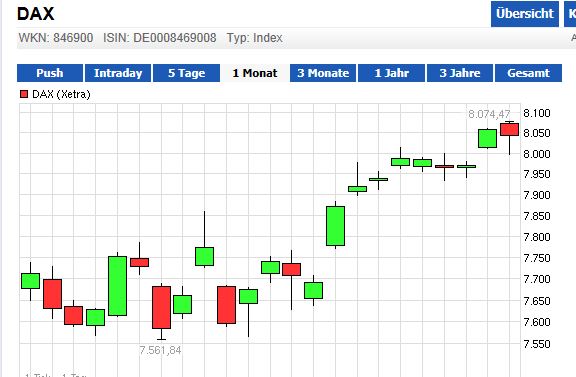Click the axis label 7.550
This screenshot has height=377, width=576.
tap(537, 344)
